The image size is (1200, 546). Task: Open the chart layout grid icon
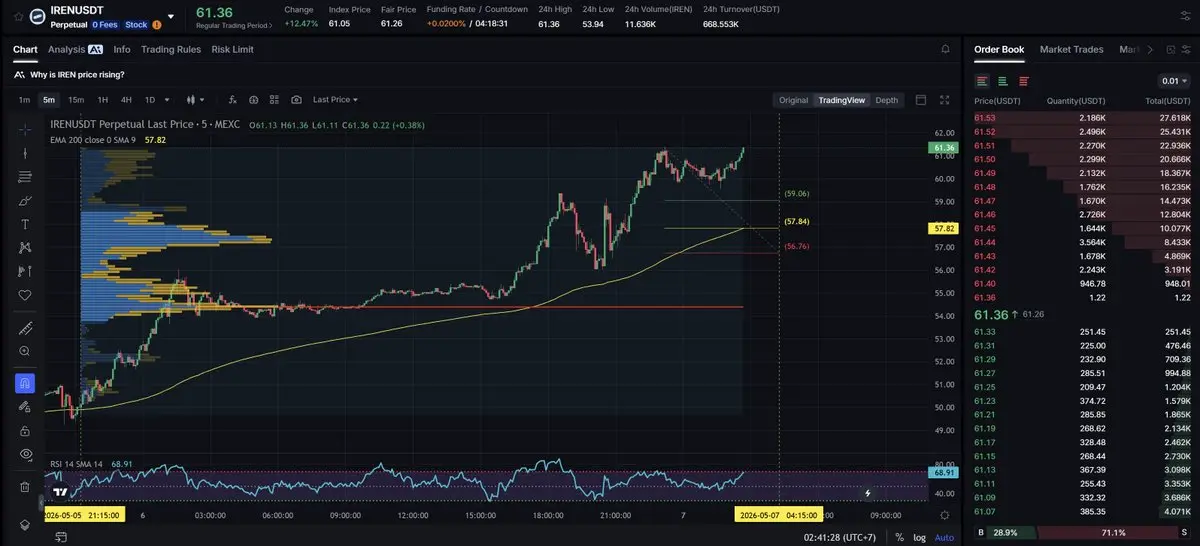tap(275, 100)
